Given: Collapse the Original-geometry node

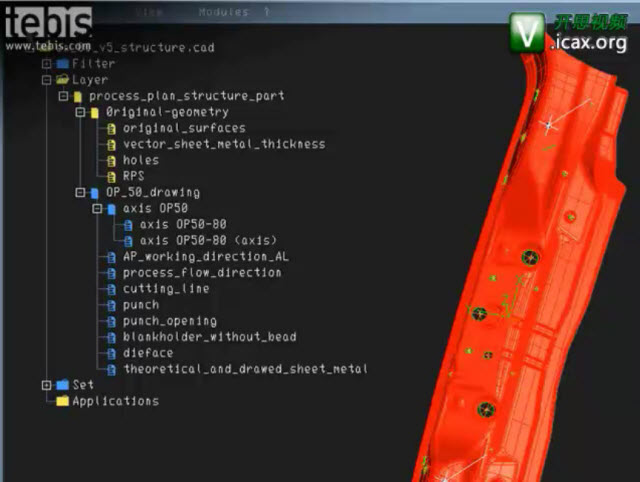Looking at the screenshot, I should point(80,112).
